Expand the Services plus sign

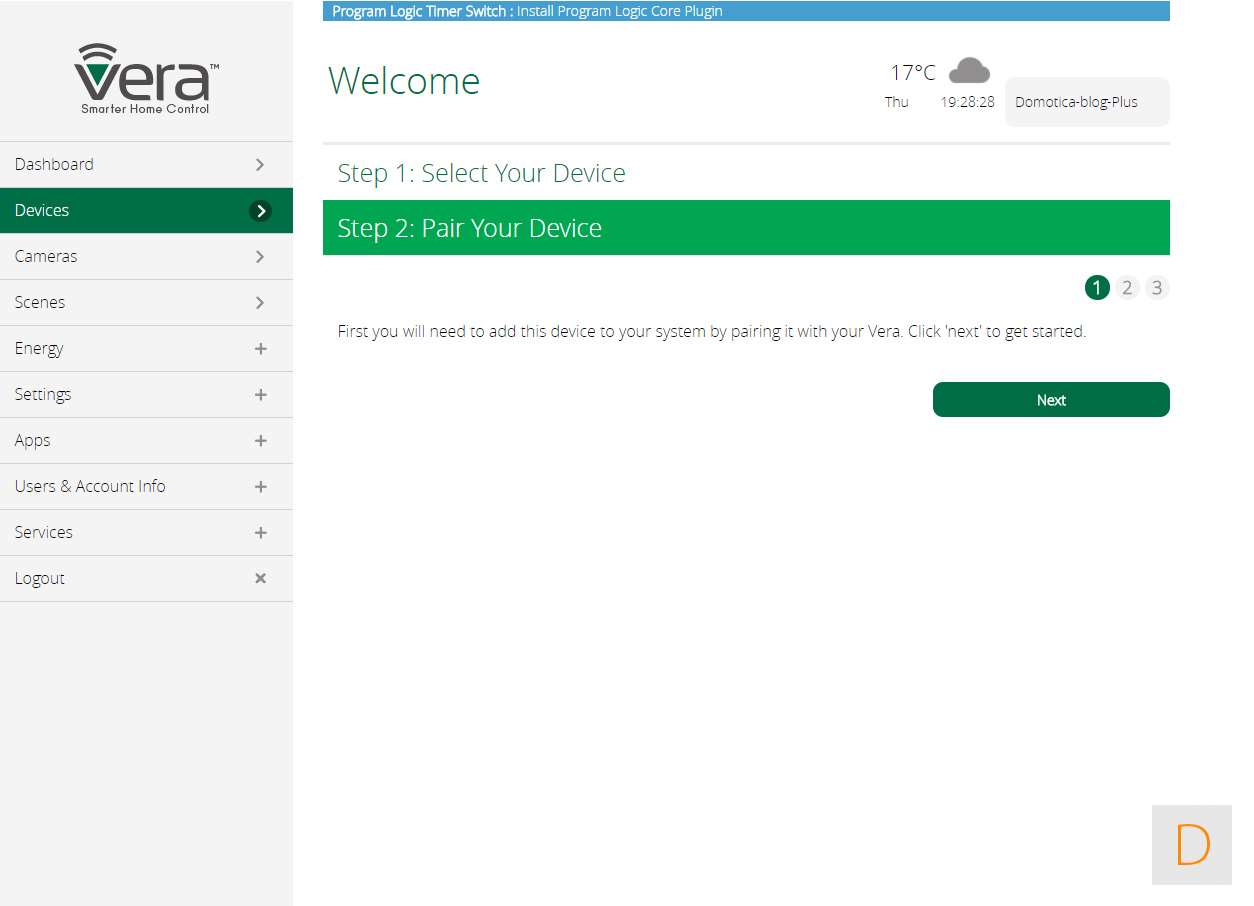(x=260, y=533)
